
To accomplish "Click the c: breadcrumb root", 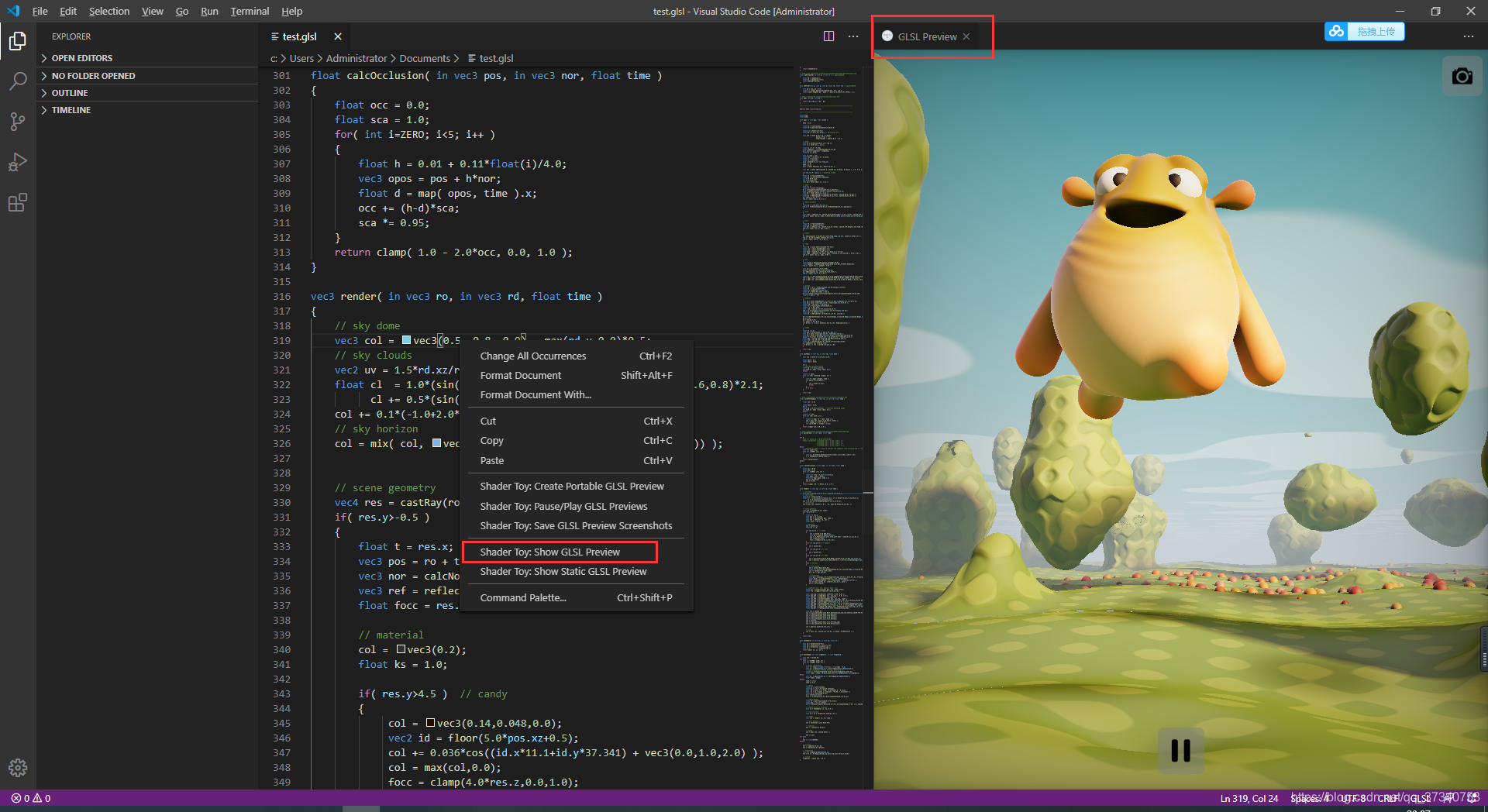I will [x=274, y=59].
